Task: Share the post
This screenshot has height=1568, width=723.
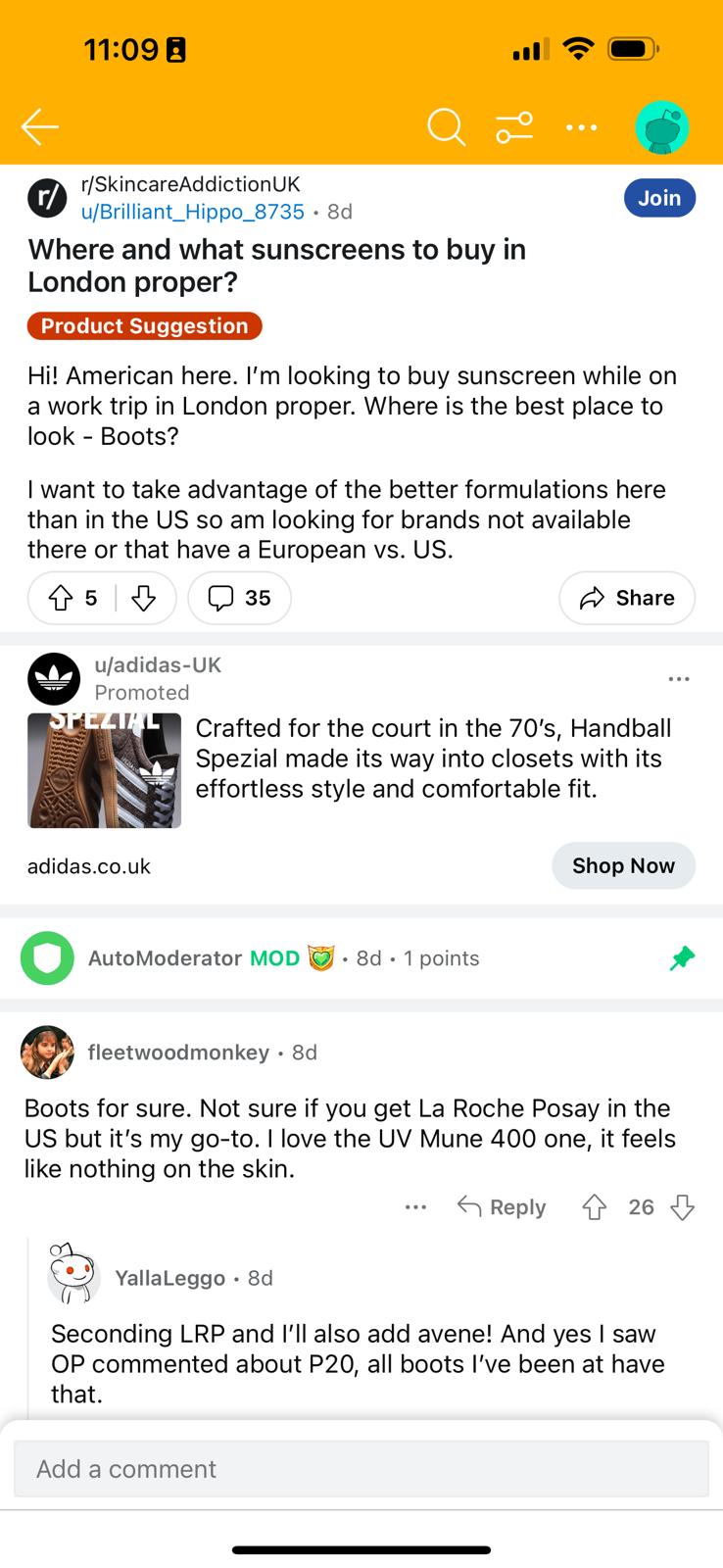Action: pyautogui.click(x=627, y=598)
